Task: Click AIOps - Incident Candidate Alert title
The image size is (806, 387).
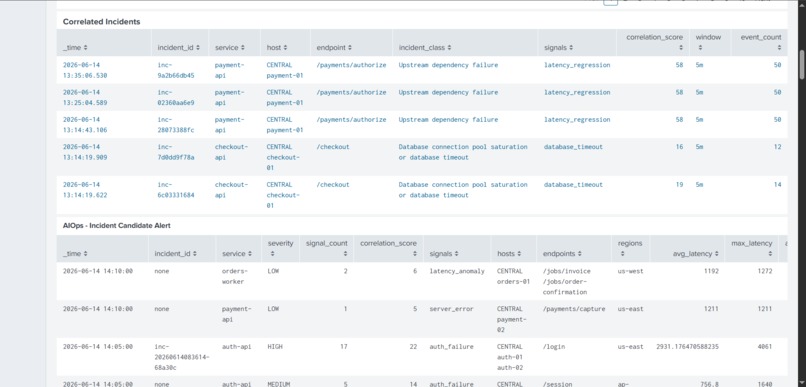Action: [x=117, y=226]
